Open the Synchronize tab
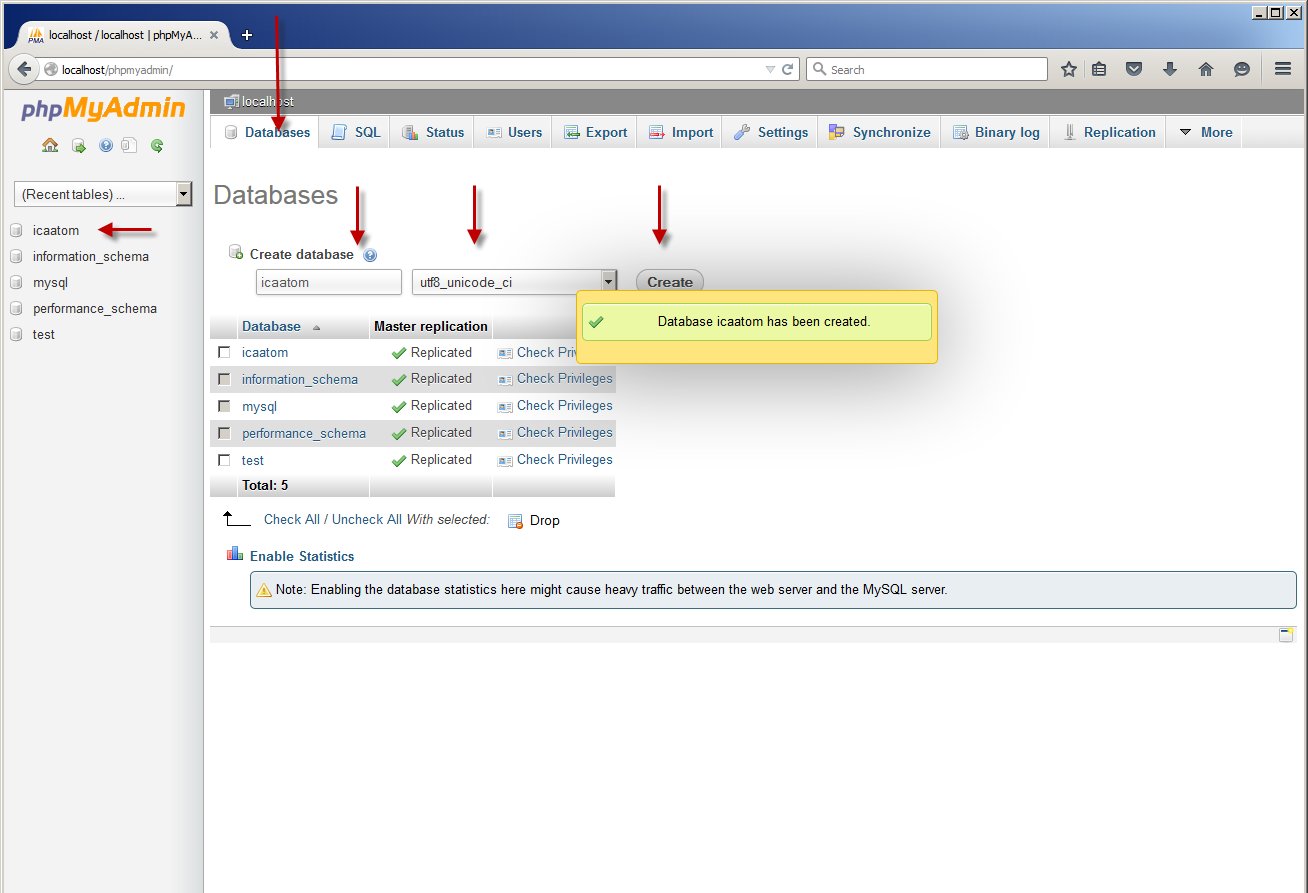1308x893 pixels. 879,132
